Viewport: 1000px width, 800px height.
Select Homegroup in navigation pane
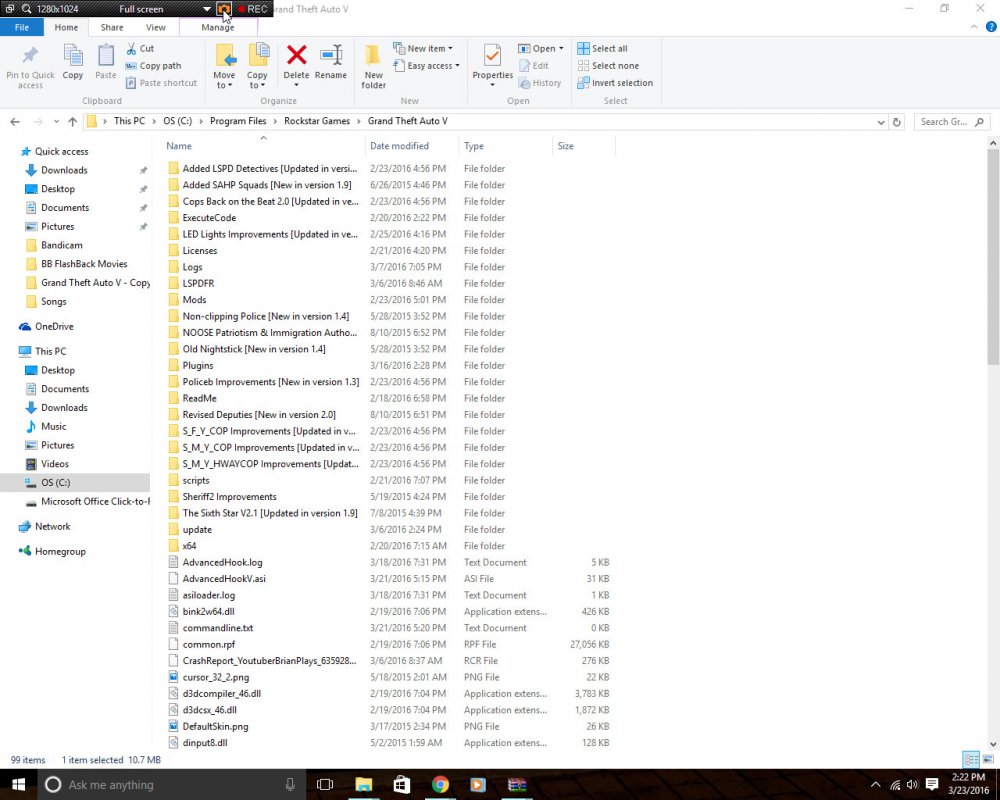point(60,552)
